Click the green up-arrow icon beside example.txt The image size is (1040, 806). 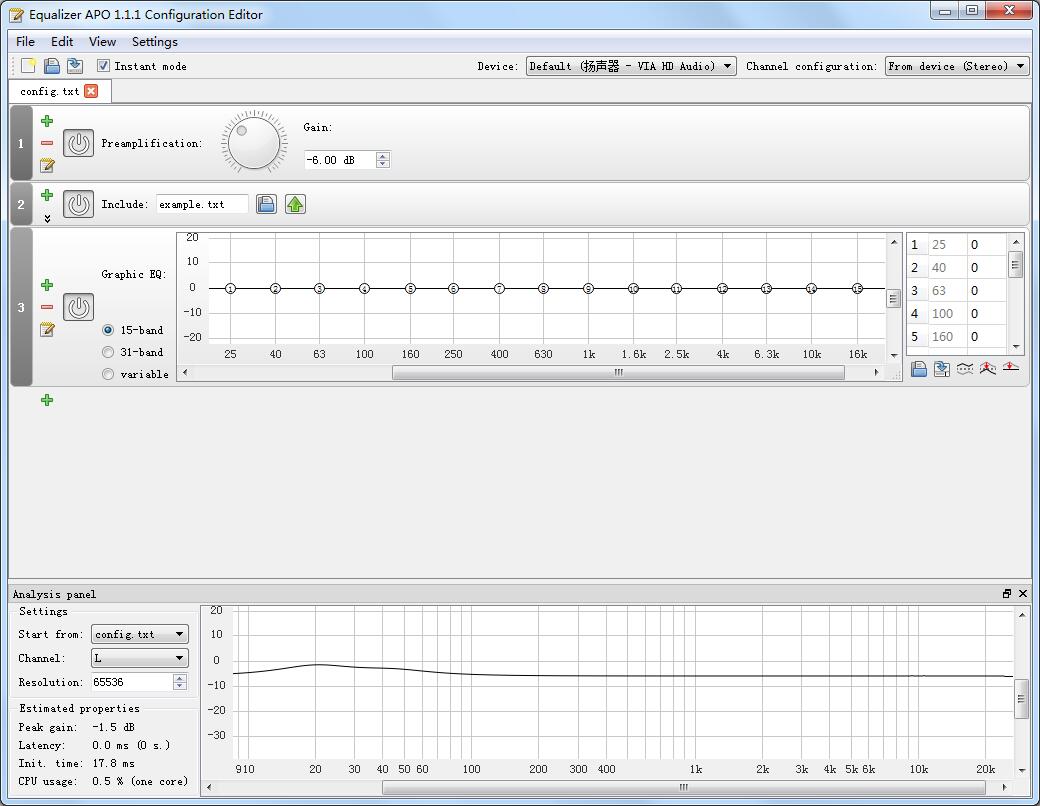point(295,204)
